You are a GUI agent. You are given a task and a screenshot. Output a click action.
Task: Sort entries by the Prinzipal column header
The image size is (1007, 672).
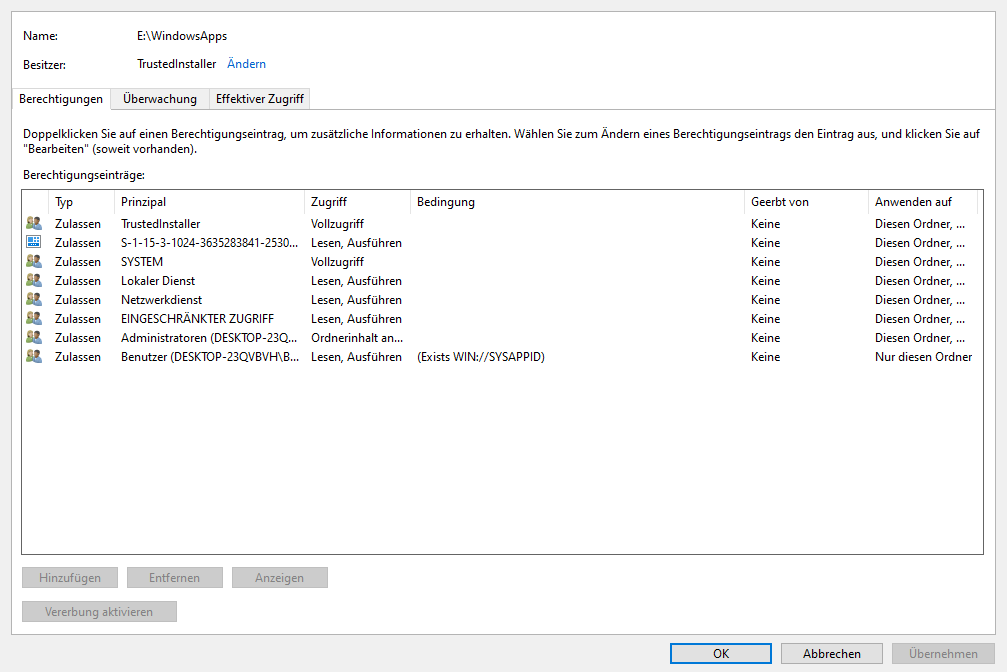tap(143, 201)
